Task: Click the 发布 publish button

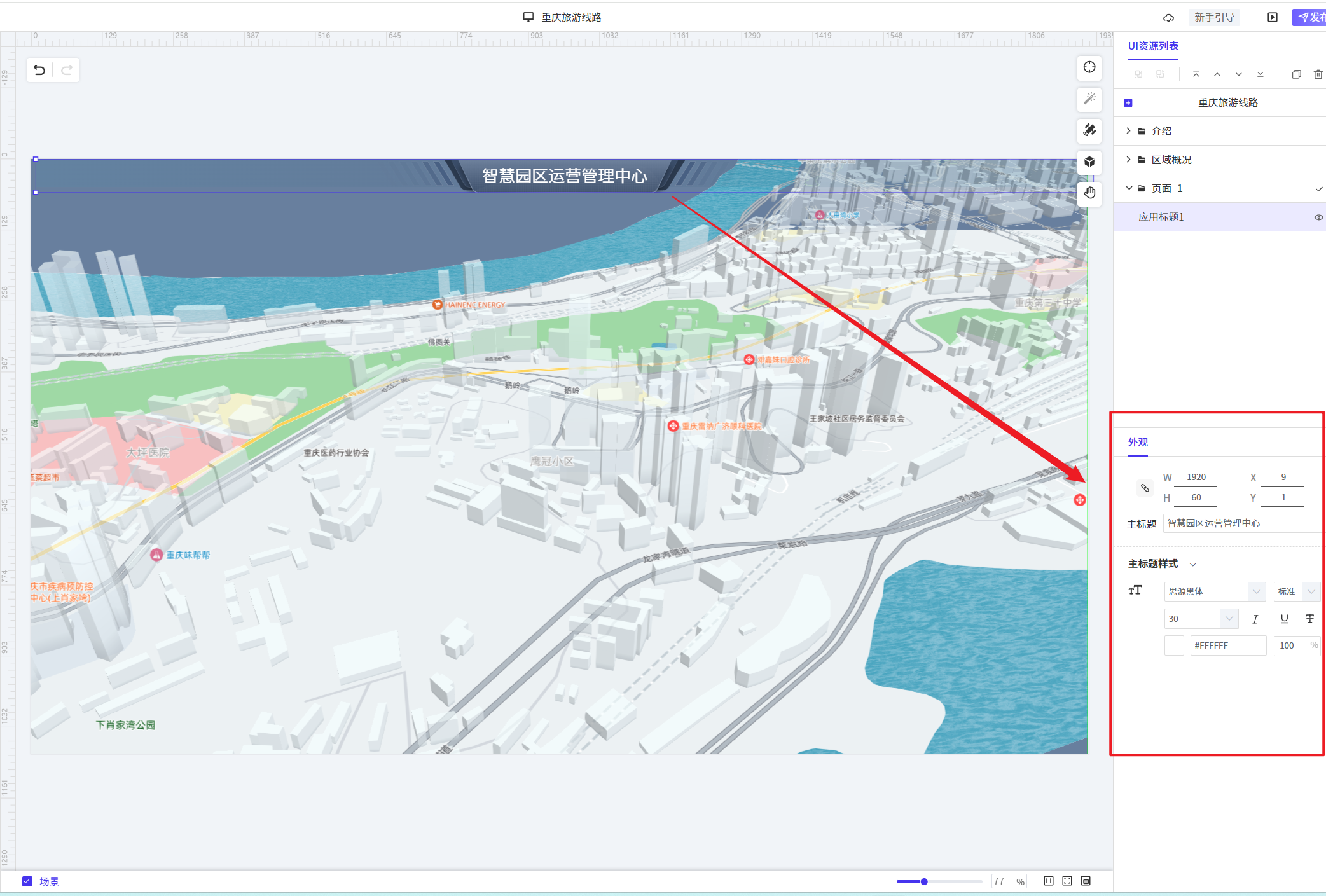Action: pos(1310,17)
